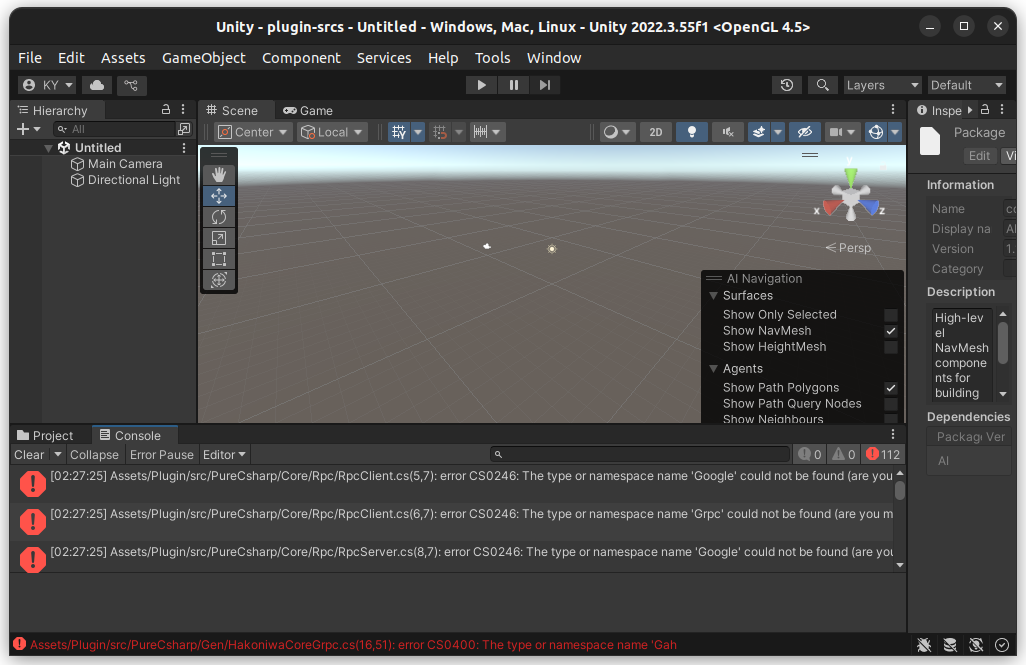Open the Default layout dropdown
This screenshot has height=665, width=1026.
966,85
